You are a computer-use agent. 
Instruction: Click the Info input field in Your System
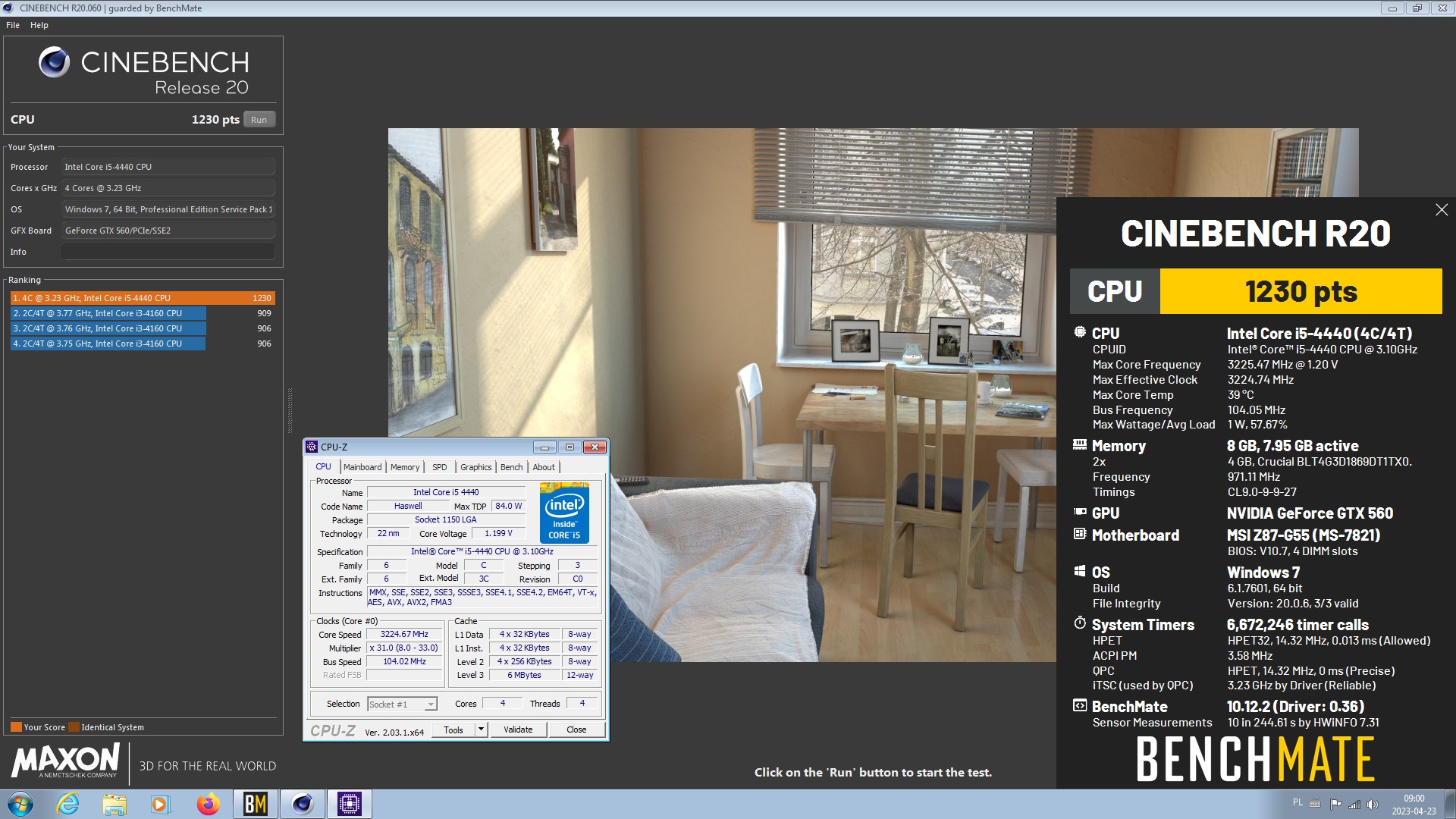(168, 252)
